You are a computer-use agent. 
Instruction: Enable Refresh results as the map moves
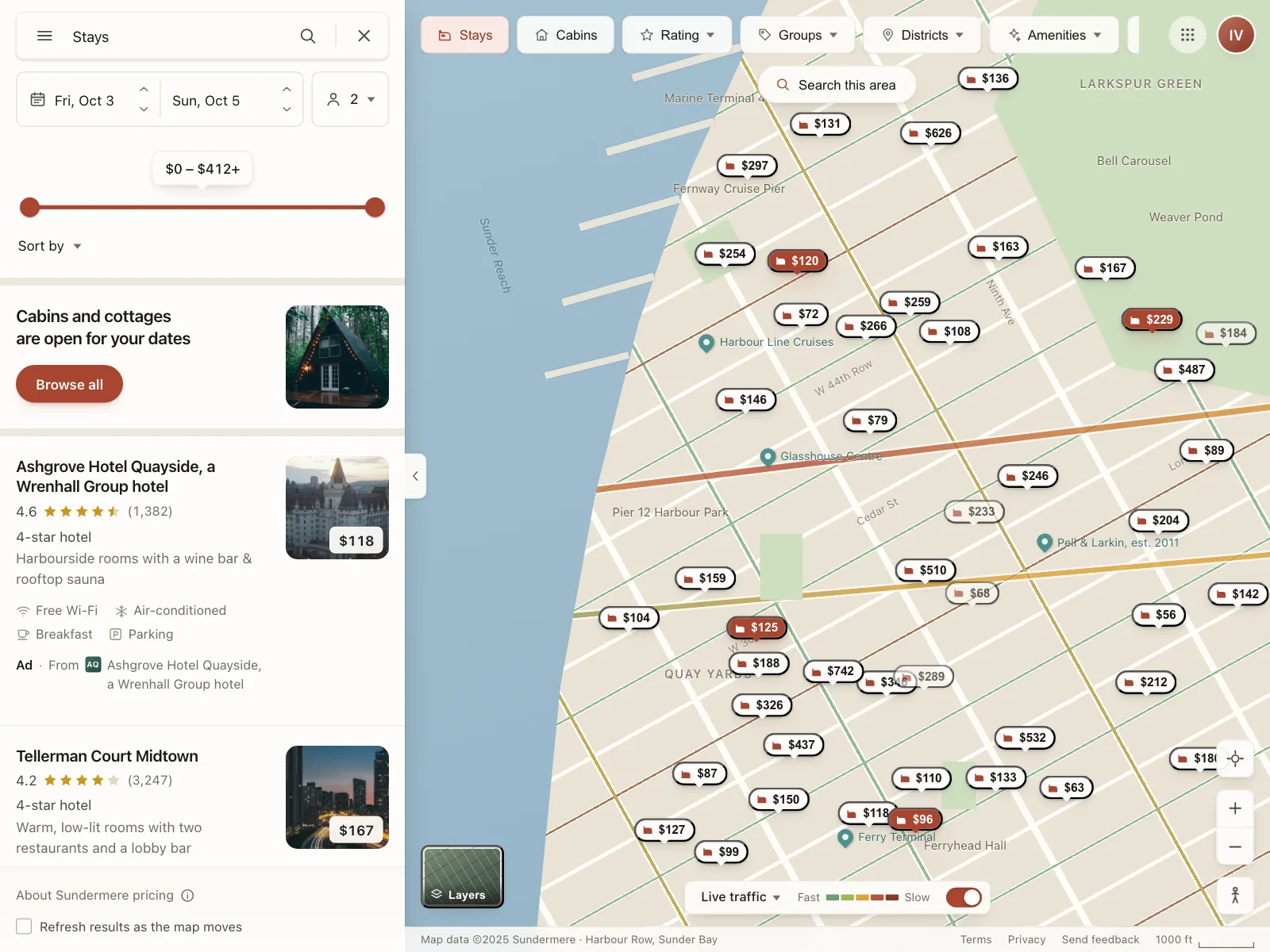[x=24, y=927]
